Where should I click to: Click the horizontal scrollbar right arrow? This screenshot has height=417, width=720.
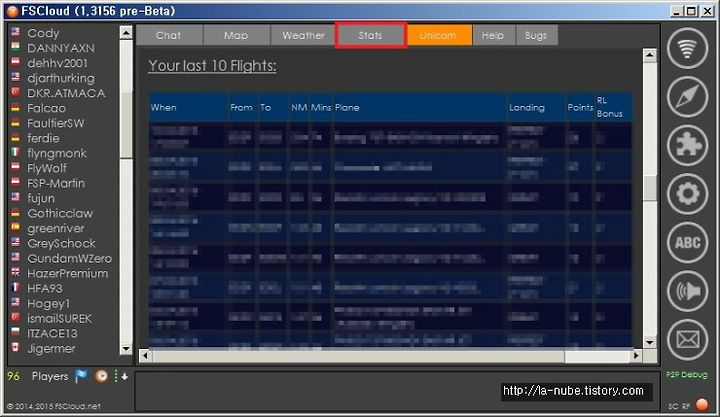tap(636, 355)
